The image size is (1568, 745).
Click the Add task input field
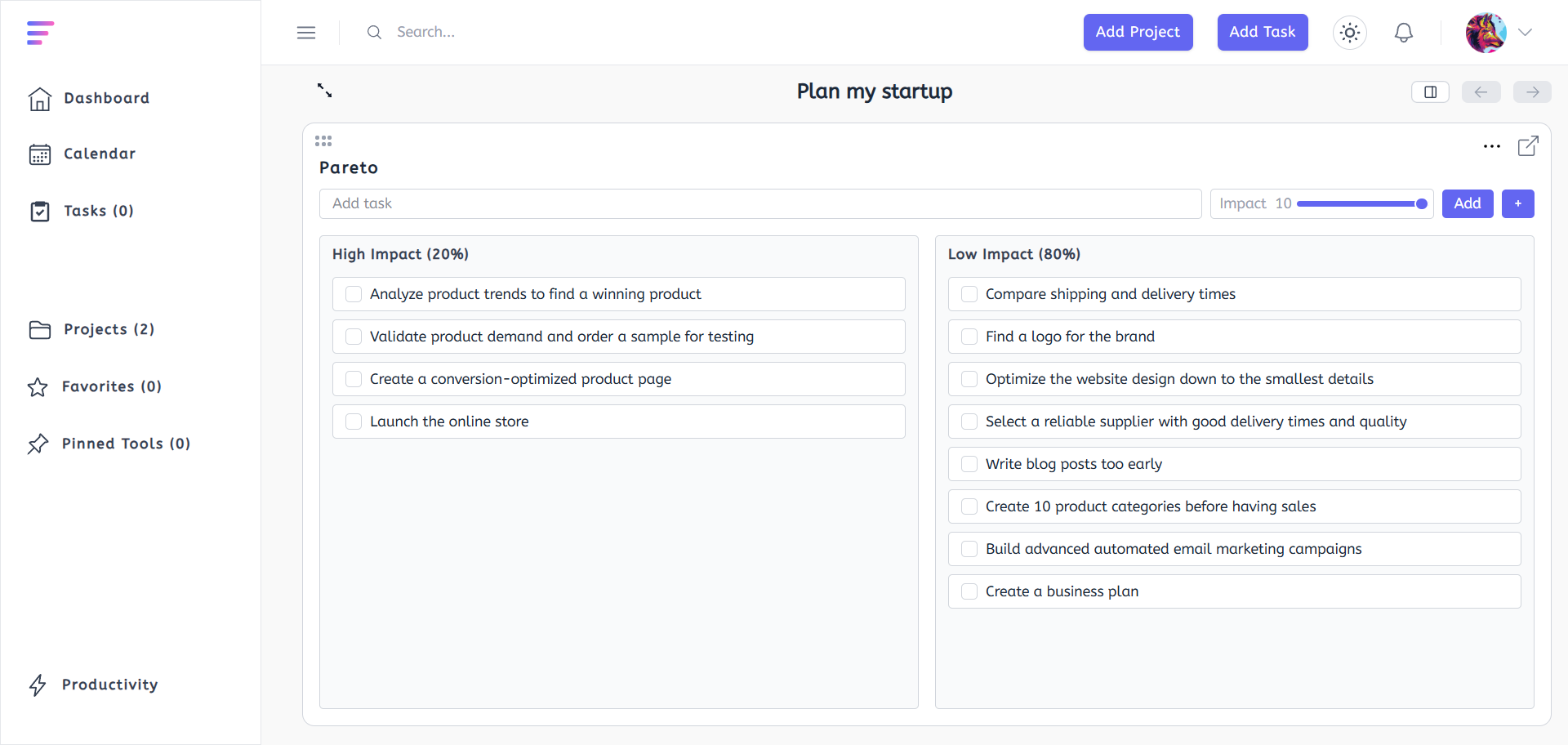(x=759, y=203)
